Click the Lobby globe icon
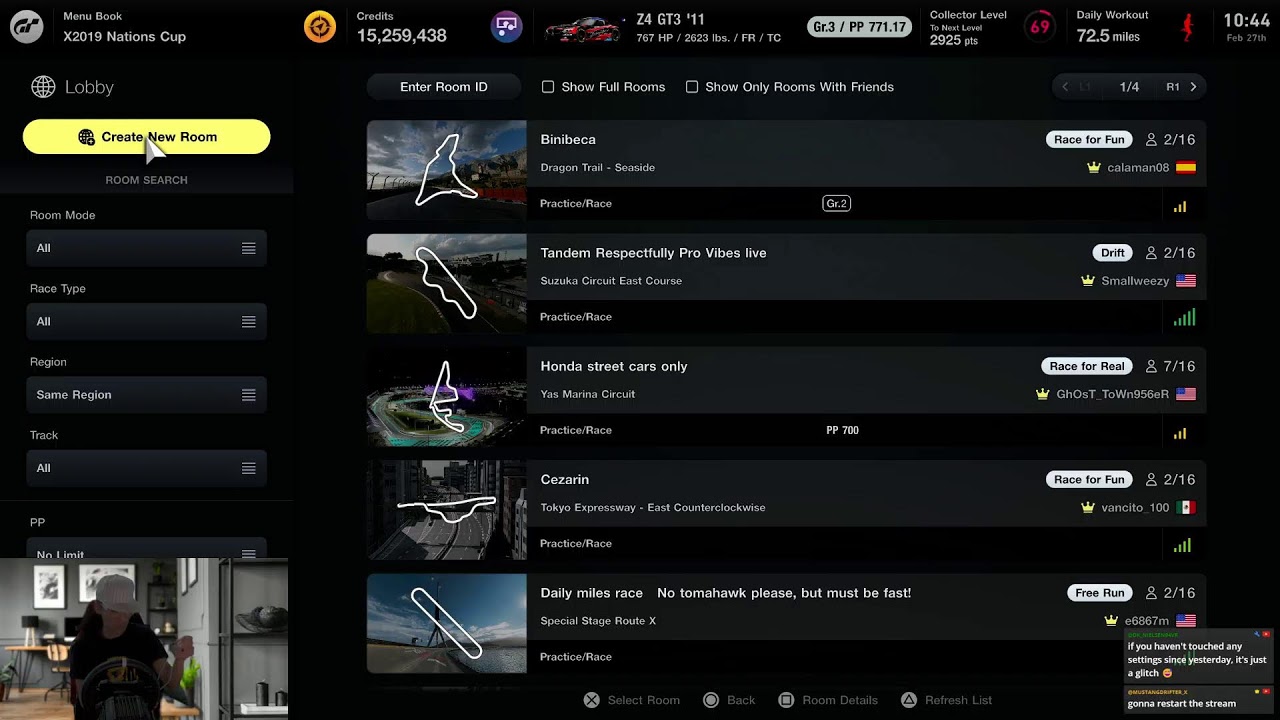The width and height of the screenshot is (1280, 720). pyautogui.click(x=43, y=87)
